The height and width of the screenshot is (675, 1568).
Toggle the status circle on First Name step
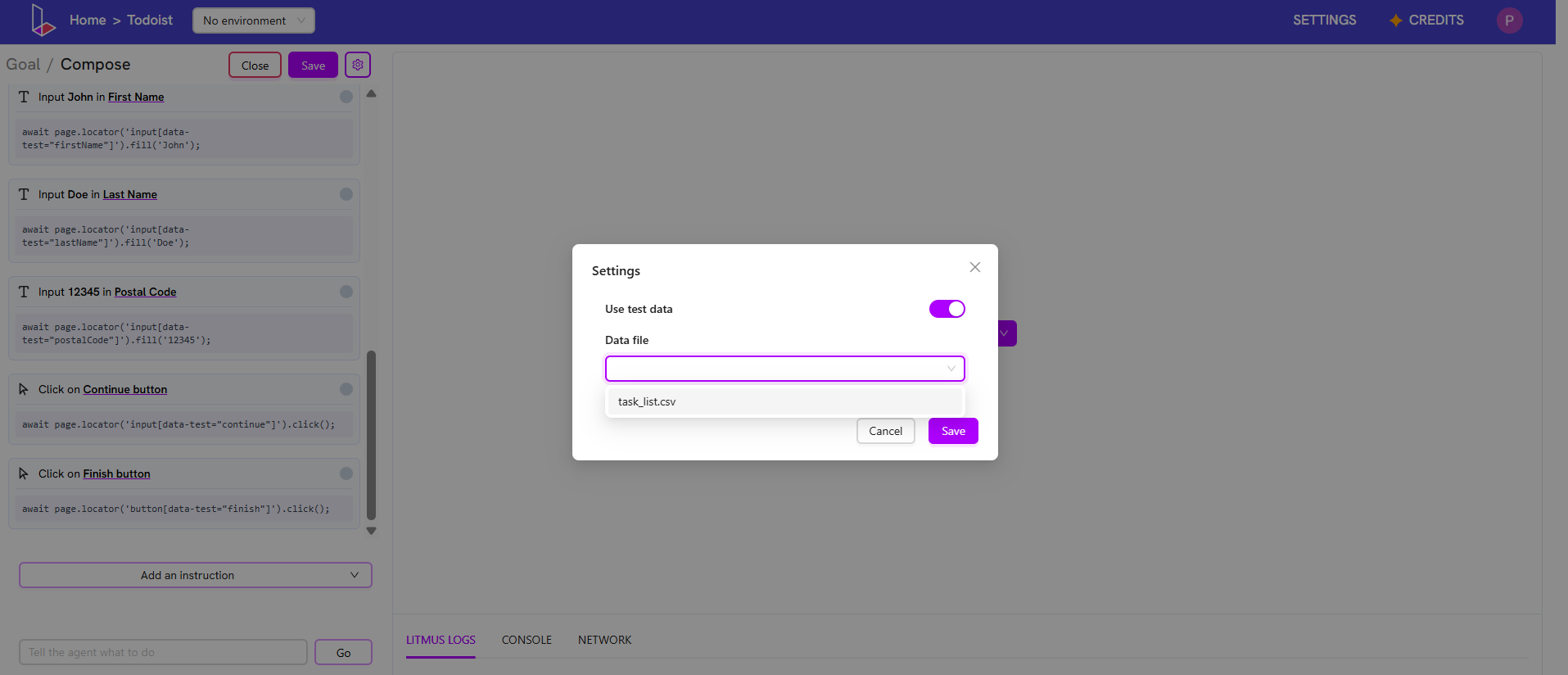pyautogui.click(x=346, y=97)
